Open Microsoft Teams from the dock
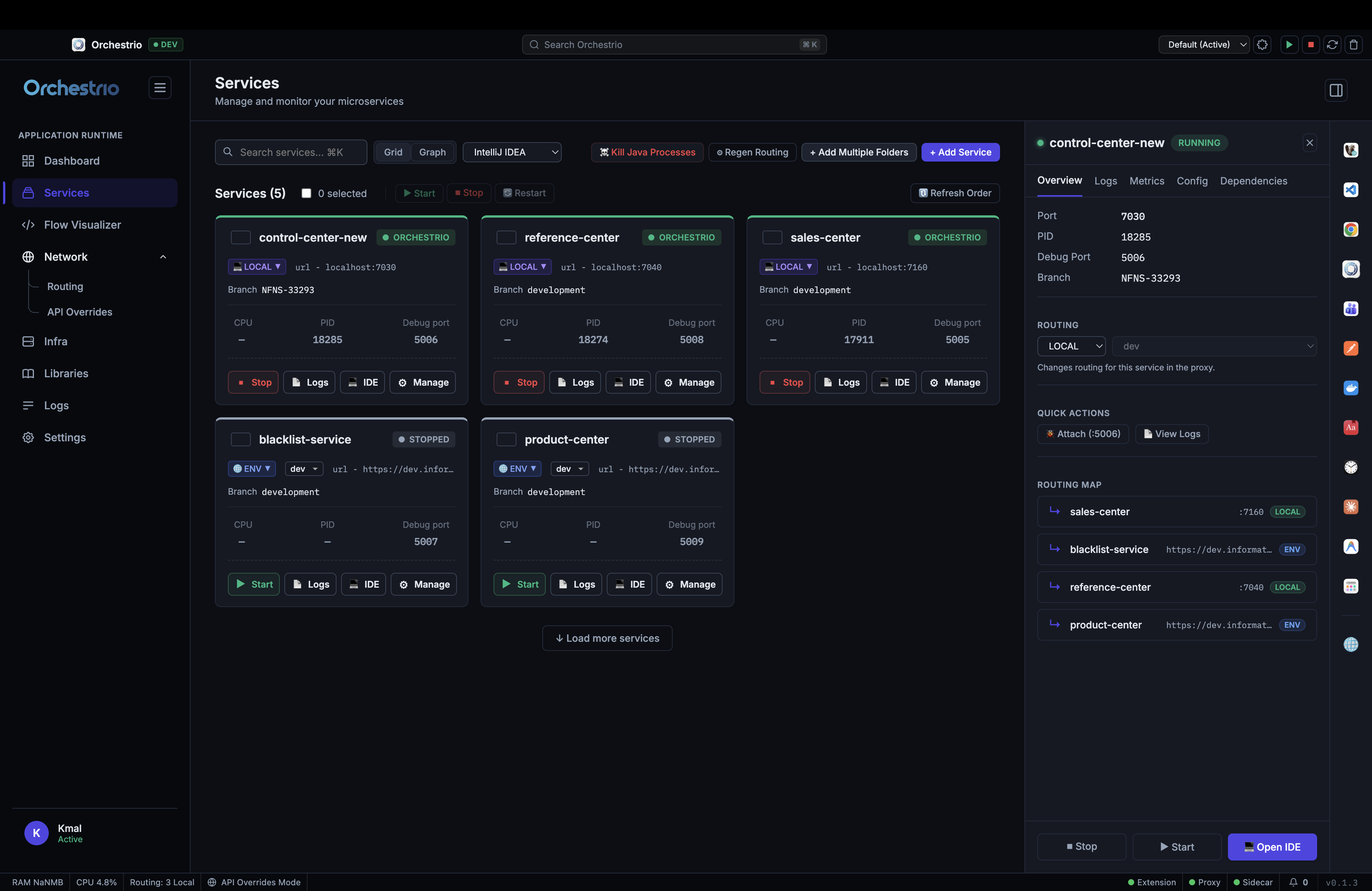The width and height of the screenshot is (1372, 891). (x=1351, y=309)
